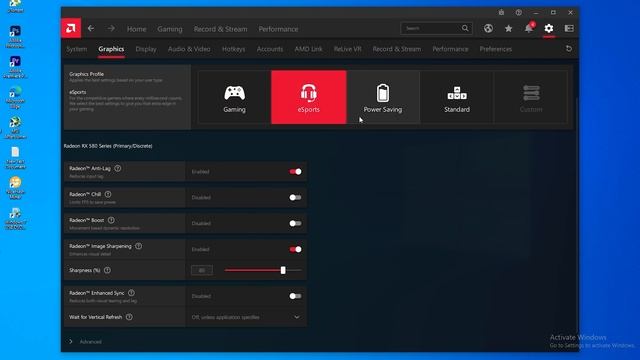Show info for Sharpness (%)
The width and height of the screenshot is (640, 360).
(107, 270)
